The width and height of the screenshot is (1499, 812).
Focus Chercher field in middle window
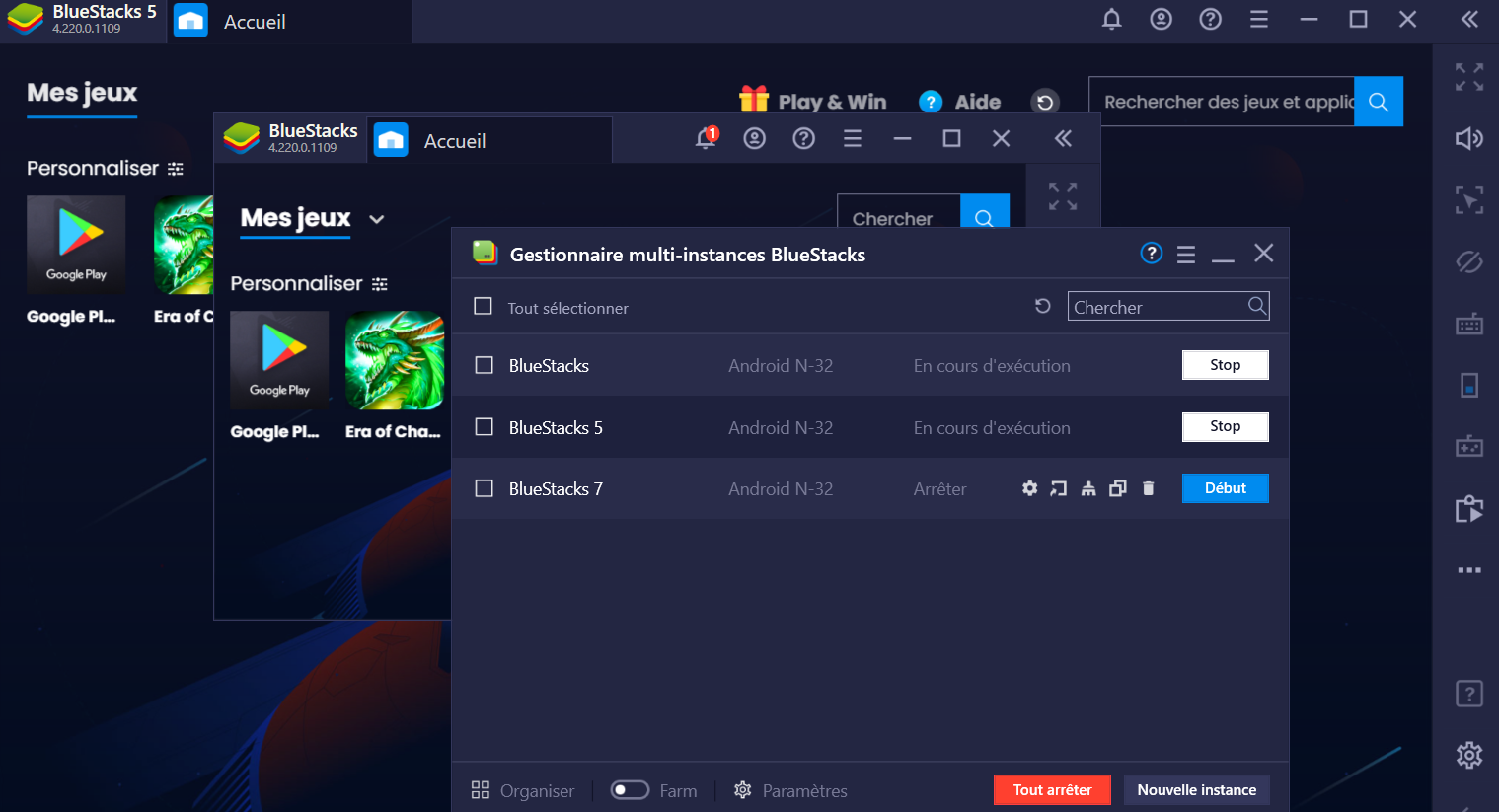pyautogui.click(x=898, y=211)
